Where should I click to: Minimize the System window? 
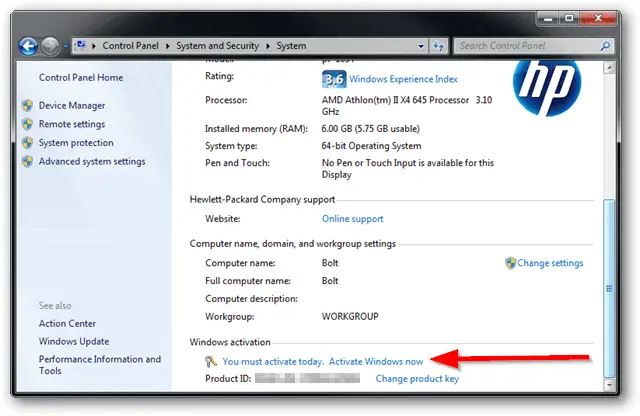tap(548, 19)
